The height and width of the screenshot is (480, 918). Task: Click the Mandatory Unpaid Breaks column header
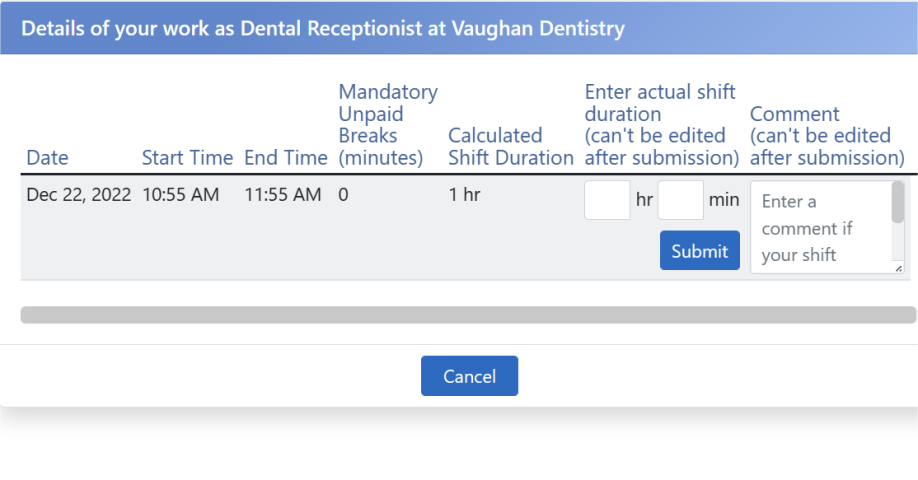coord(388,125)
